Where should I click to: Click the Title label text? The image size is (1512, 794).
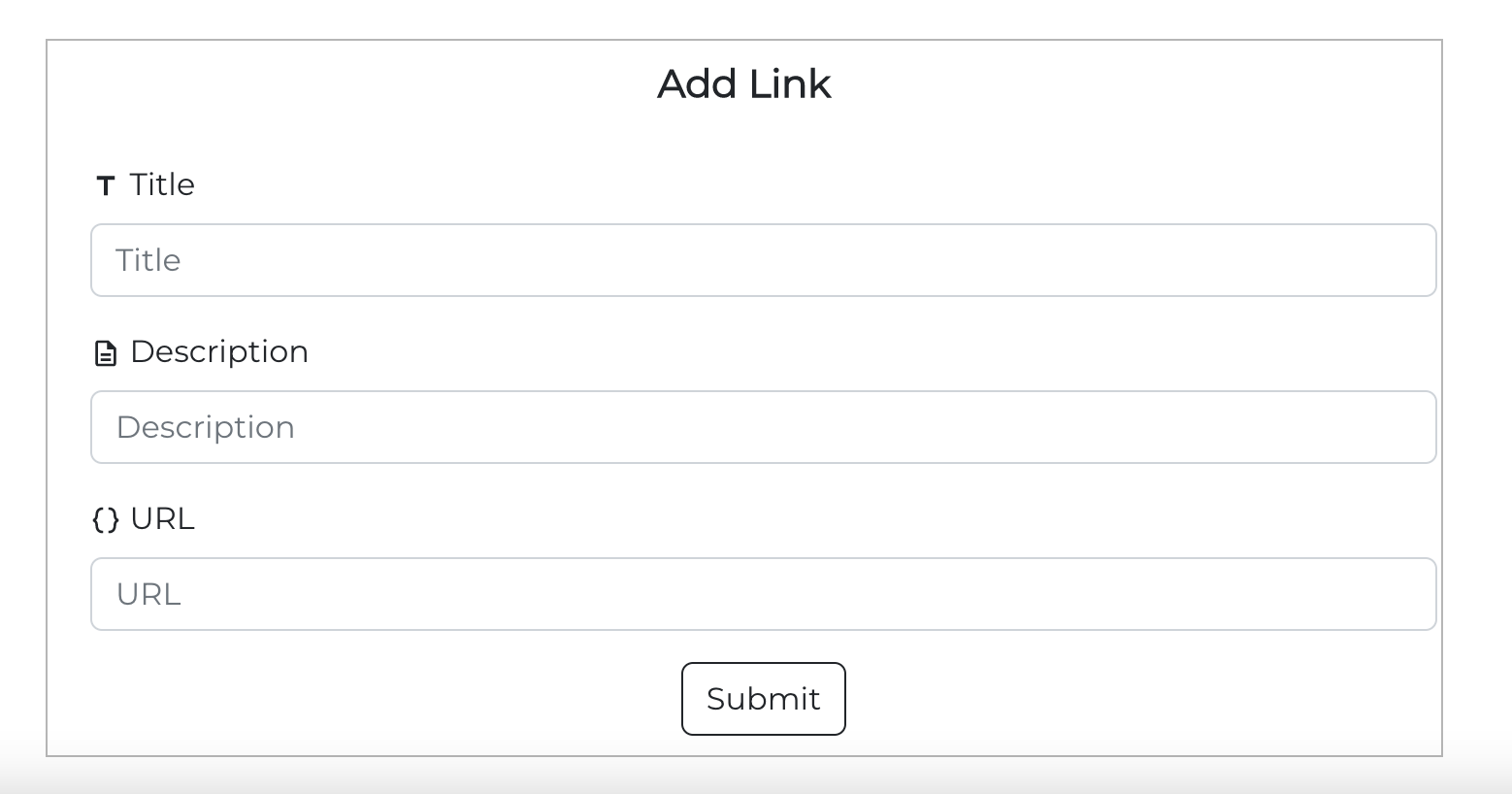tap(162, 184)
